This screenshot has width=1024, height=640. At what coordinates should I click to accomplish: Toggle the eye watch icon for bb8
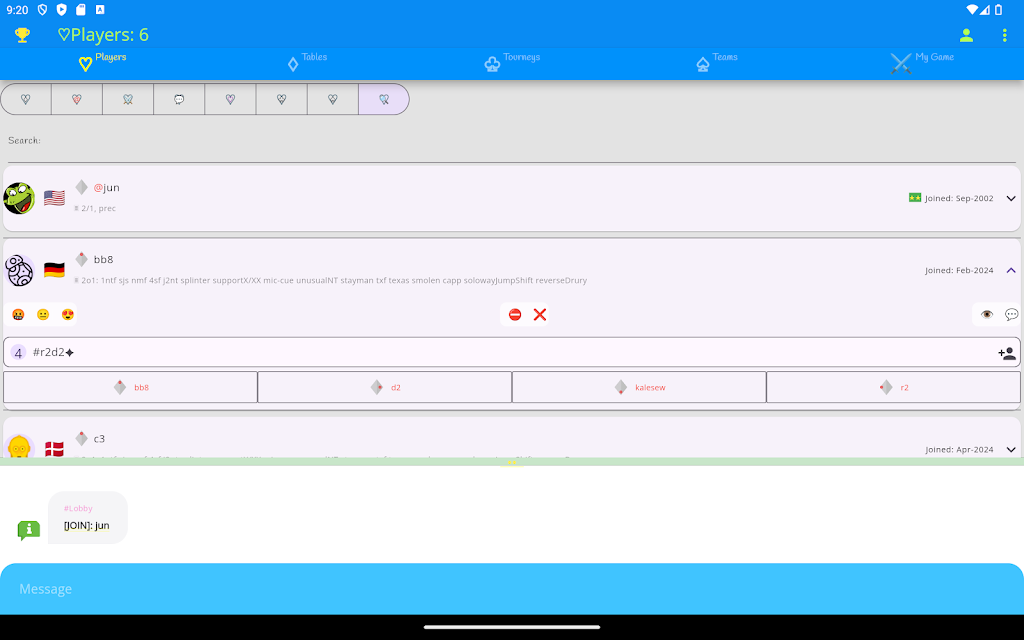tap(987, 315)
